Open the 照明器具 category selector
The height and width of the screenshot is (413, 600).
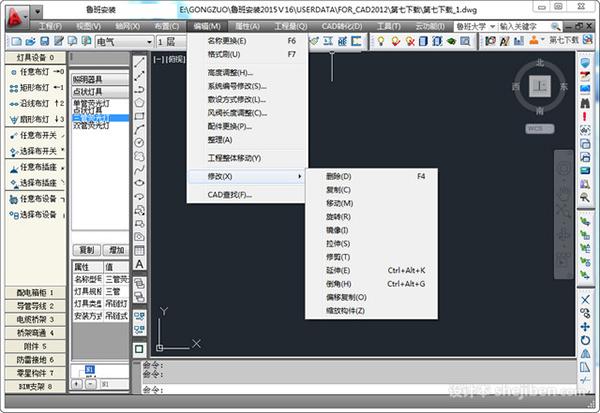pyautogui.click(x=100, y=79)
